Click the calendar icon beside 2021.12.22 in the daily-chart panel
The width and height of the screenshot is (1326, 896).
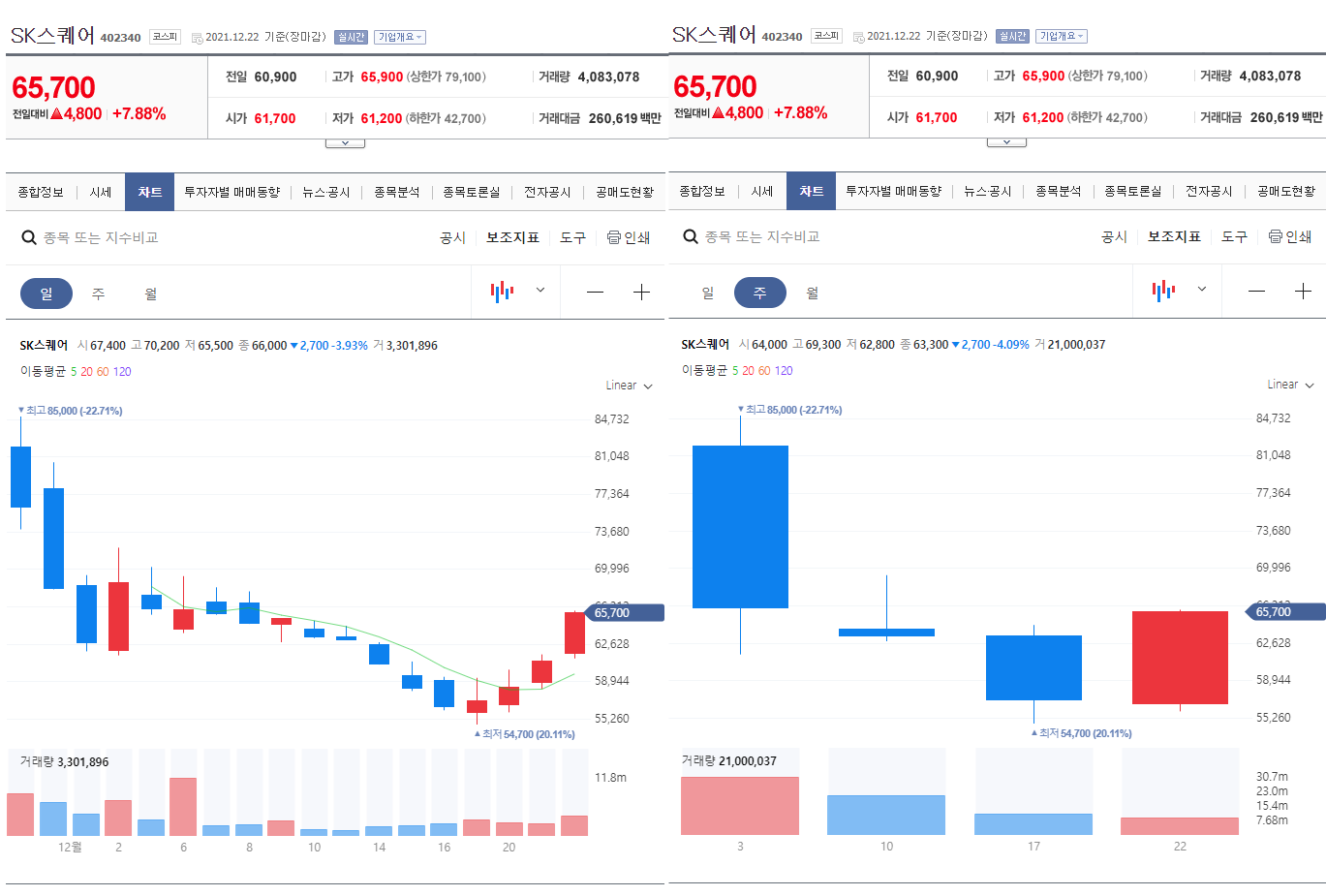click(198, 38)
